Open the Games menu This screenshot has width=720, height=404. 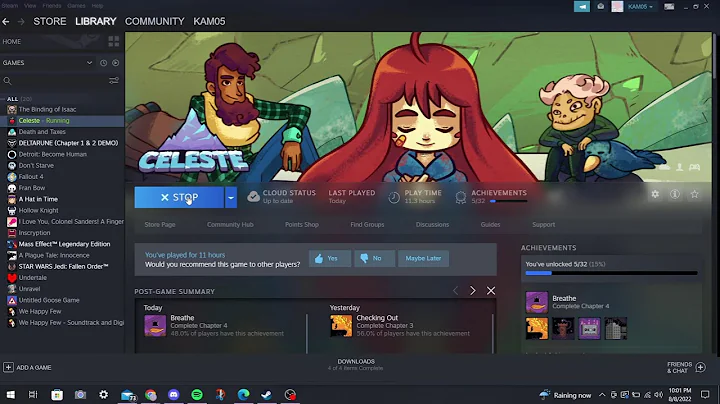click(x=76, y=6)
